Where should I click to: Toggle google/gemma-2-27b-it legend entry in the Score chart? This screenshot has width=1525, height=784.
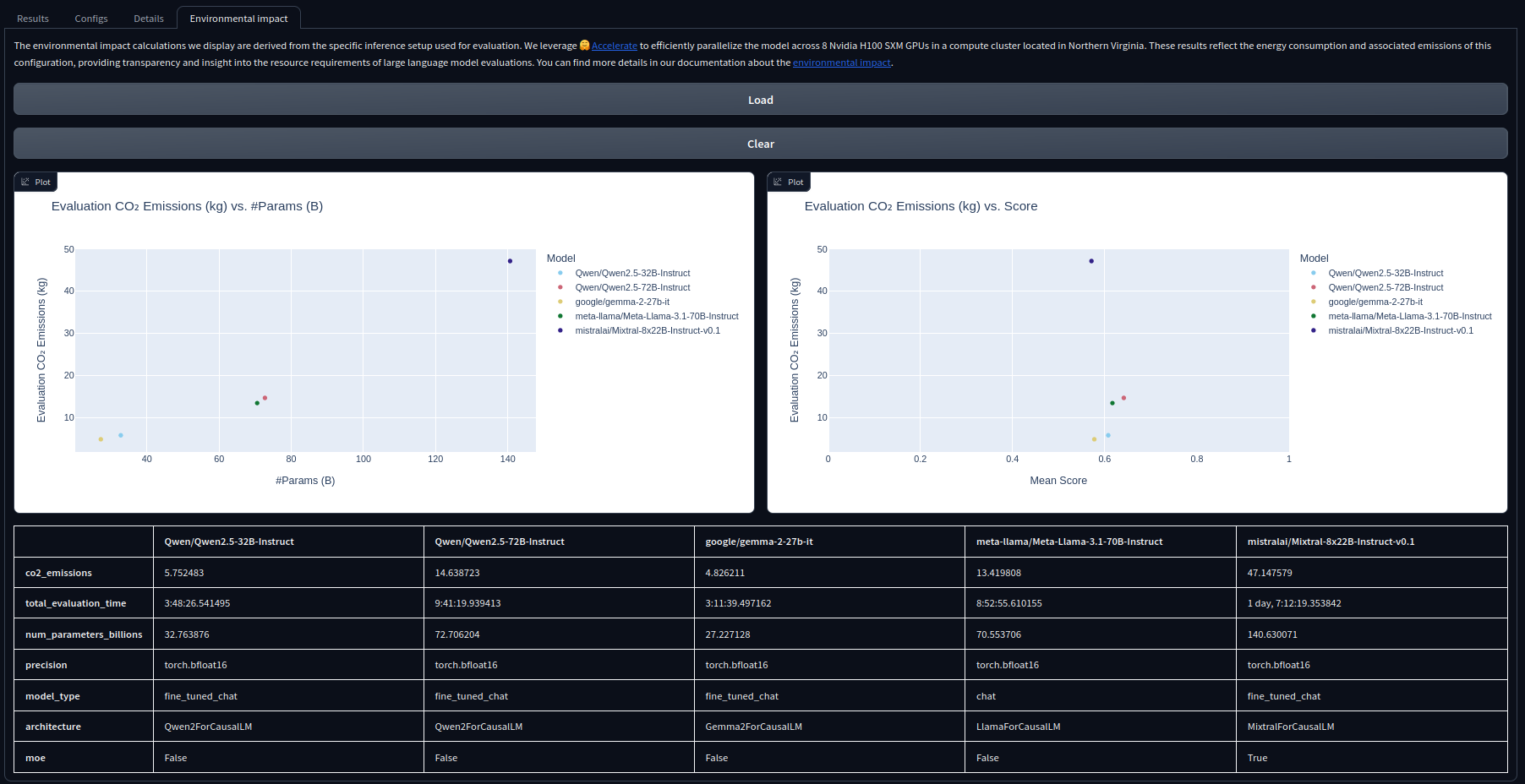(1375, 302)
